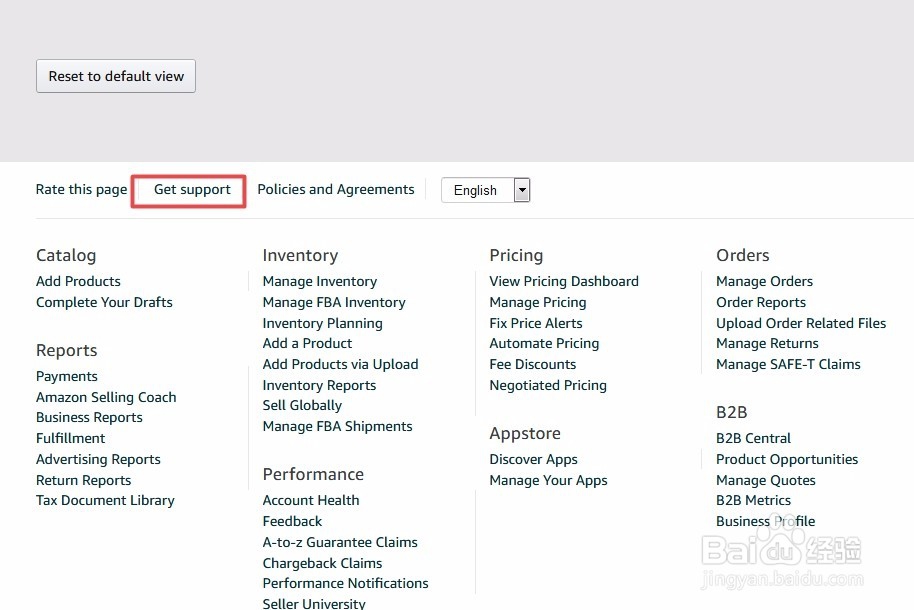Open View Pricing Dashboard link
Screen dimensions: 914x610
tap(564, 281)
